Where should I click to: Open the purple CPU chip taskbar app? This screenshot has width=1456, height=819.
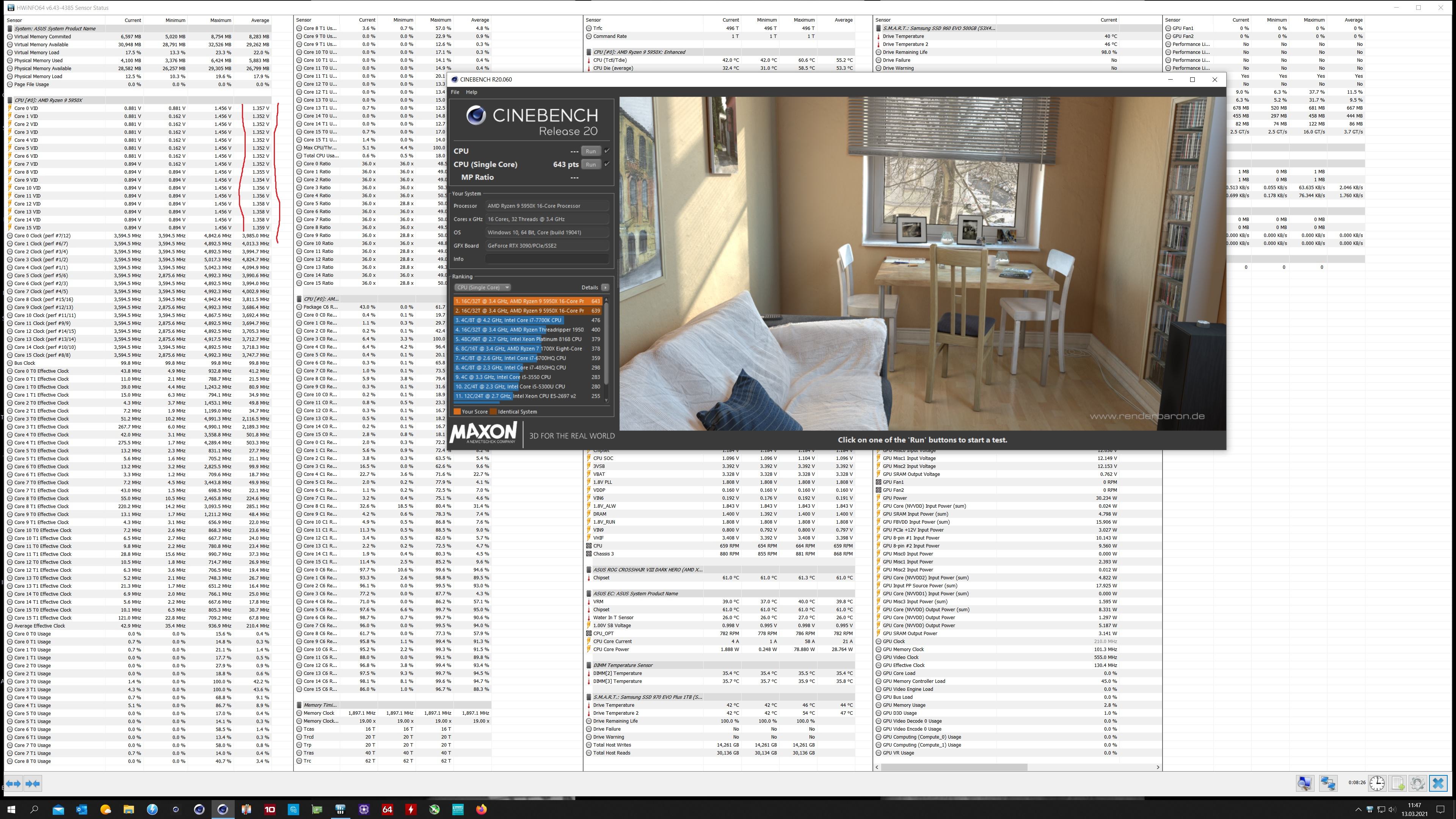[x=364, y=810]
